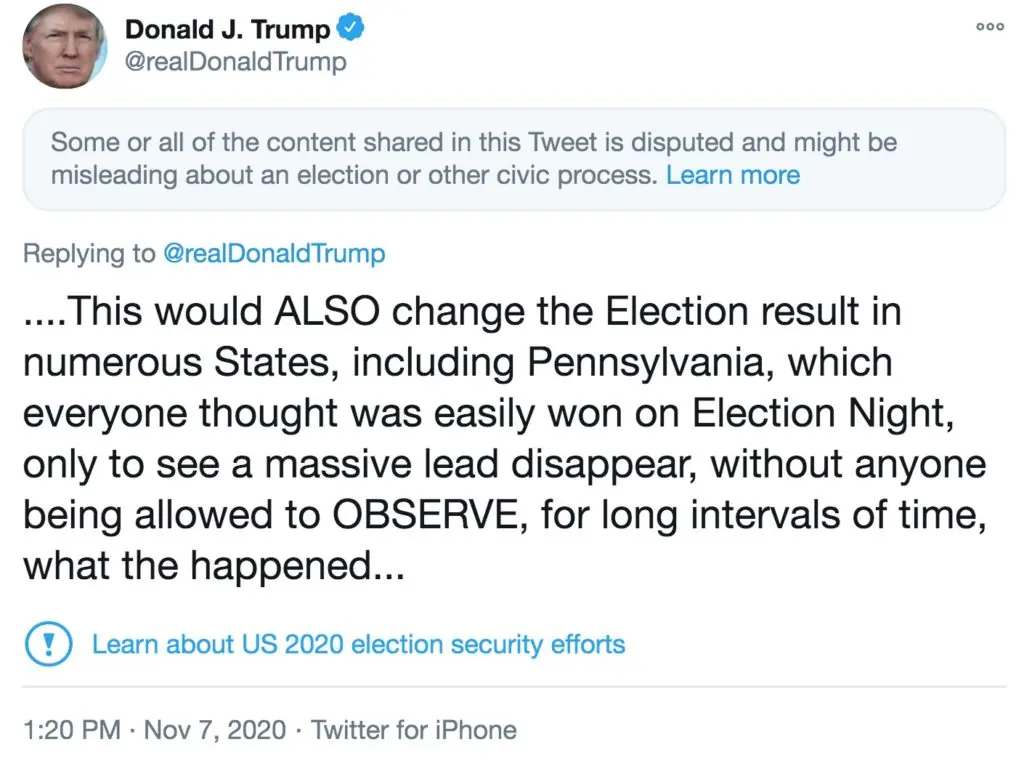The height and width of the screenshot is (763, 1024).
Task: Click the "Replying to" label text
Action: click(x=89, y=253)
